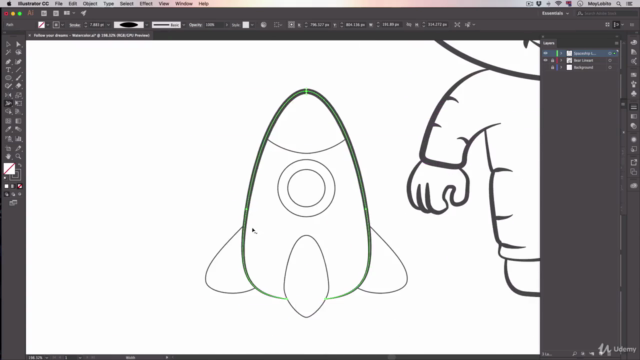This screenshot has height=360, width=640.
Task: Select the Eyedropper tool
Action: [8, 129]
